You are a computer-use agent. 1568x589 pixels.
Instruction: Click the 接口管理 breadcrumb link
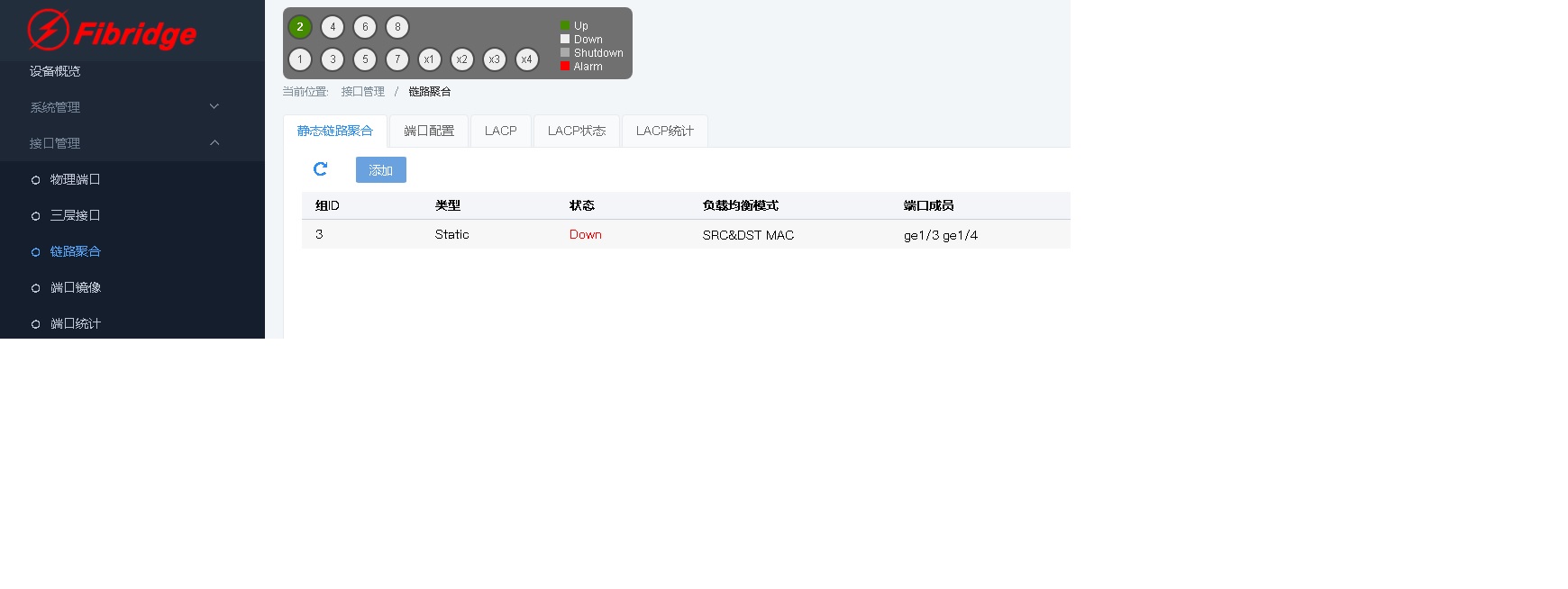point(362,92)
